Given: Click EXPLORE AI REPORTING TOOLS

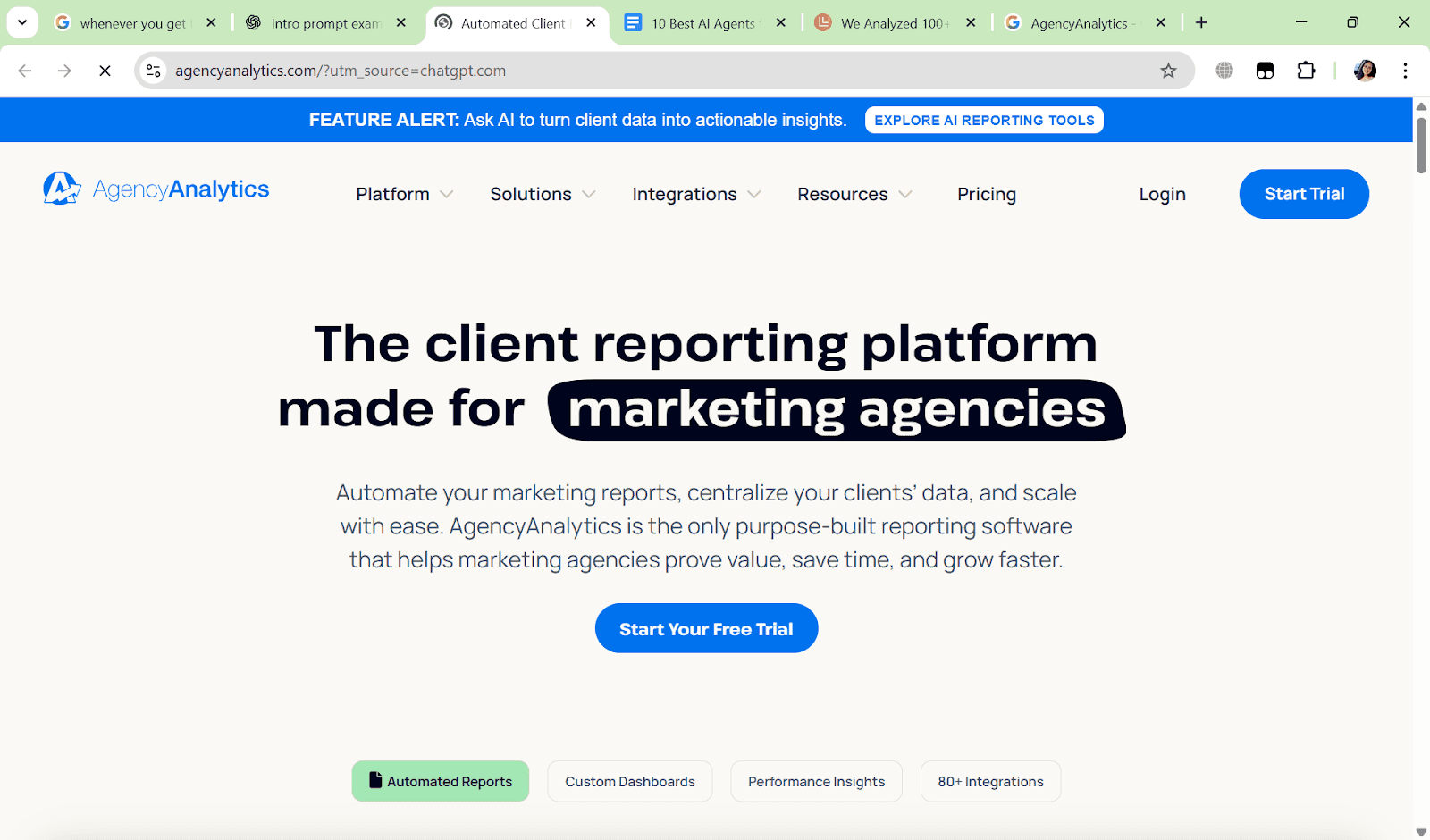Looking at the screenshot, I should [x=983, y=120].
